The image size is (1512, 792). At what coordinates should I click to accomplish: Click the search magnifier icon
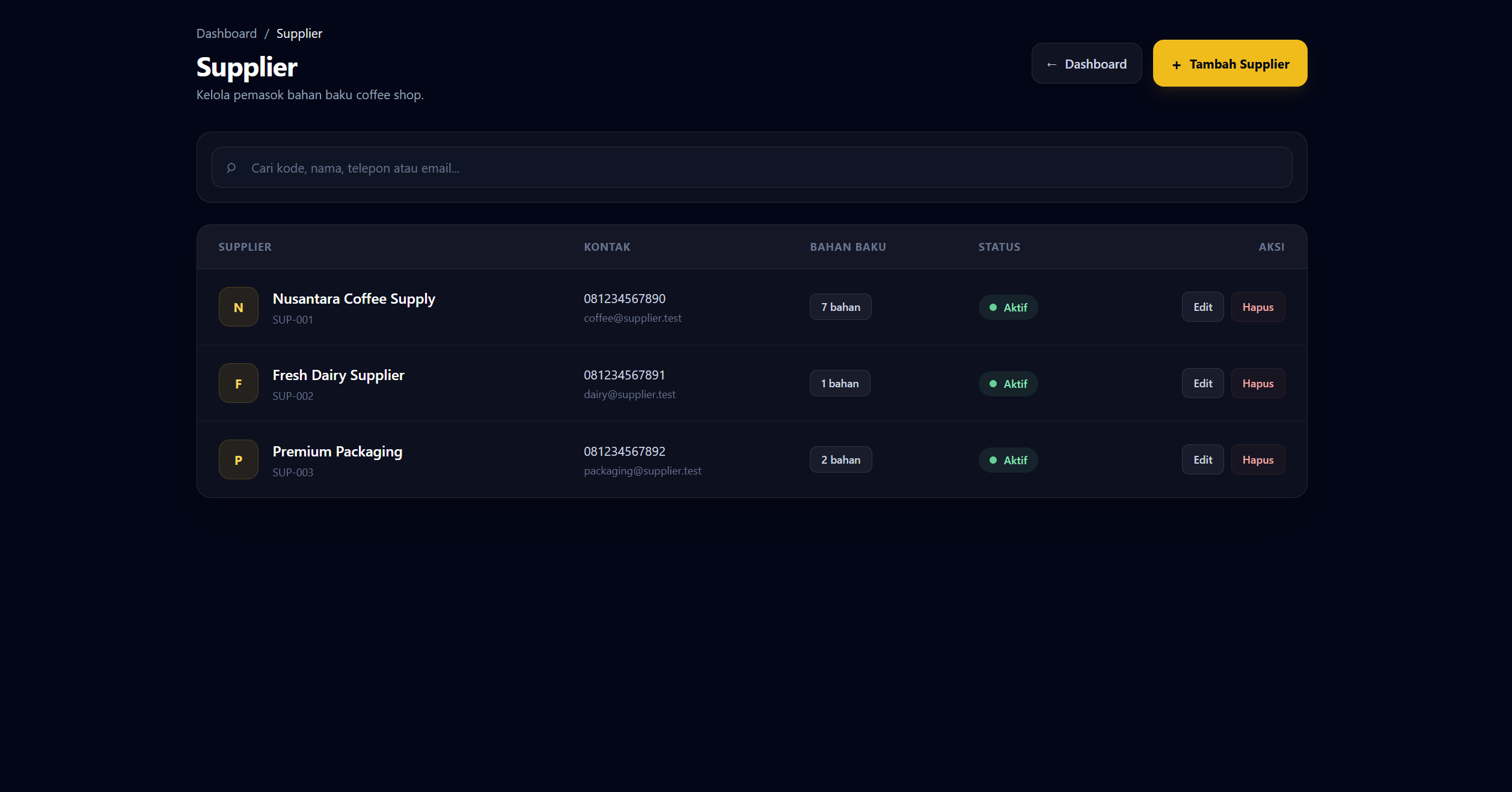(231, 168)
